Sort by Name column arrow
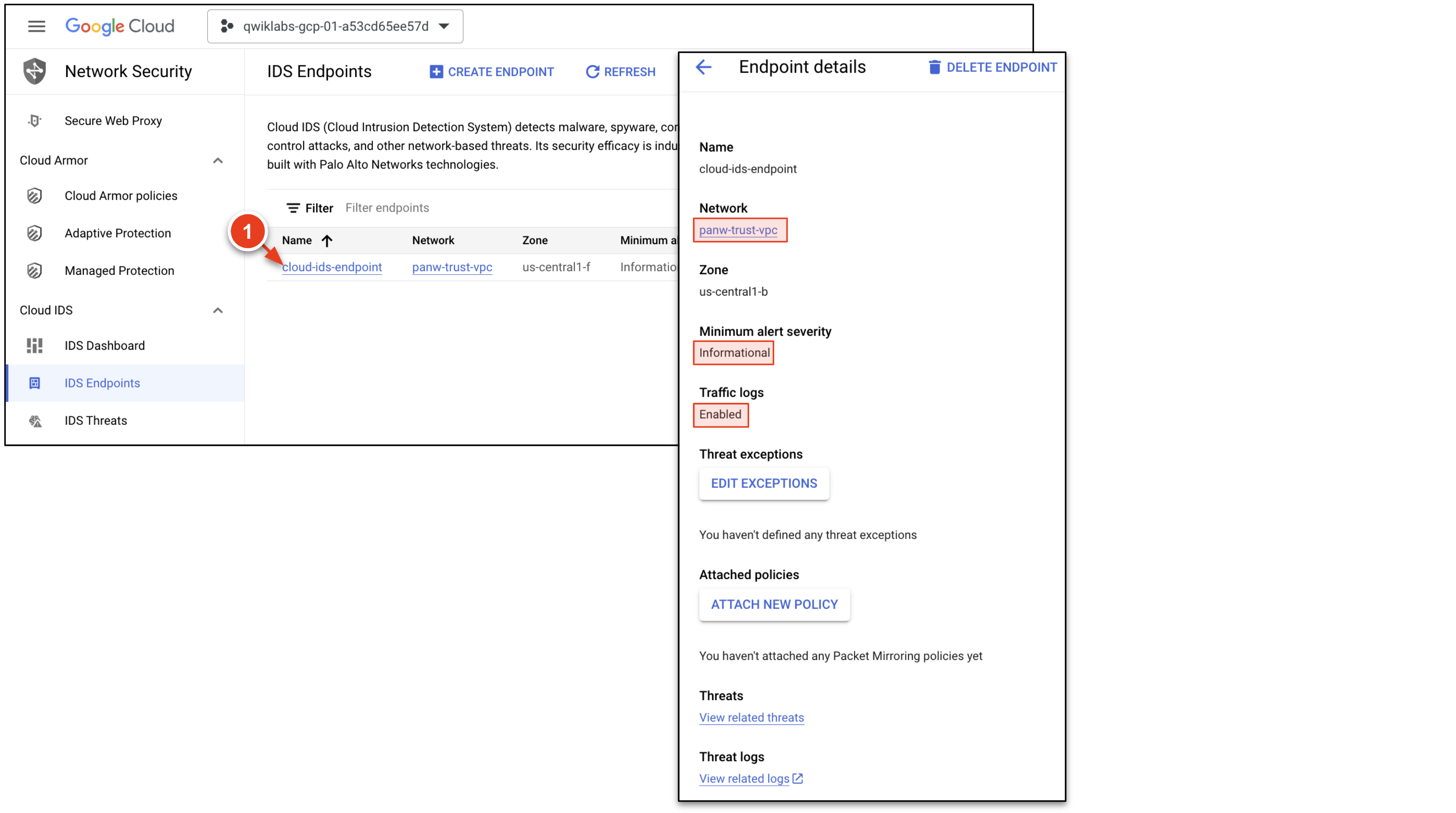Screen dimensions: 1456x813 [327, 241]
